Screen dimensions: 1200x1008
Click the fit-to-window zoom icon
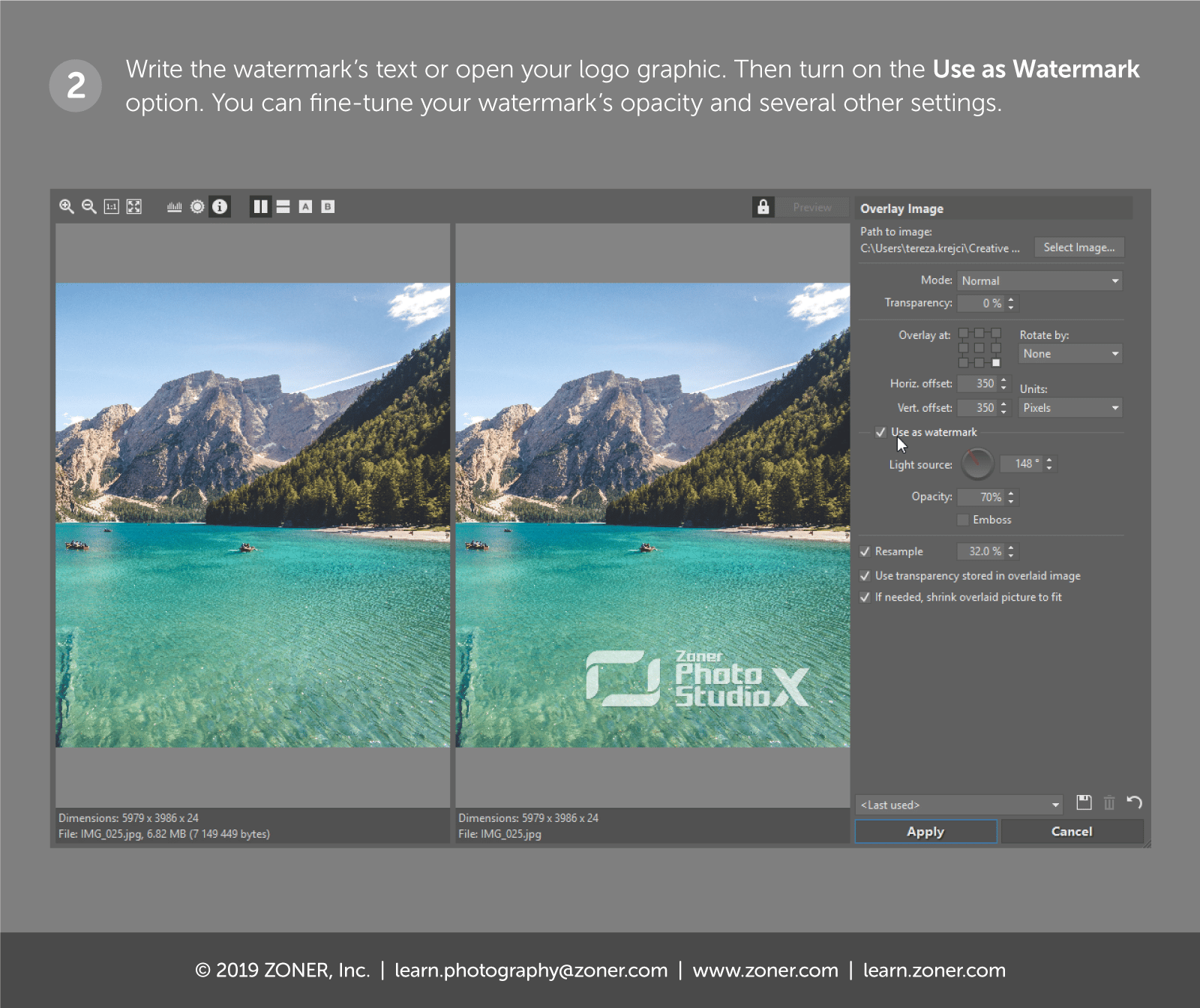pos(133,206)
